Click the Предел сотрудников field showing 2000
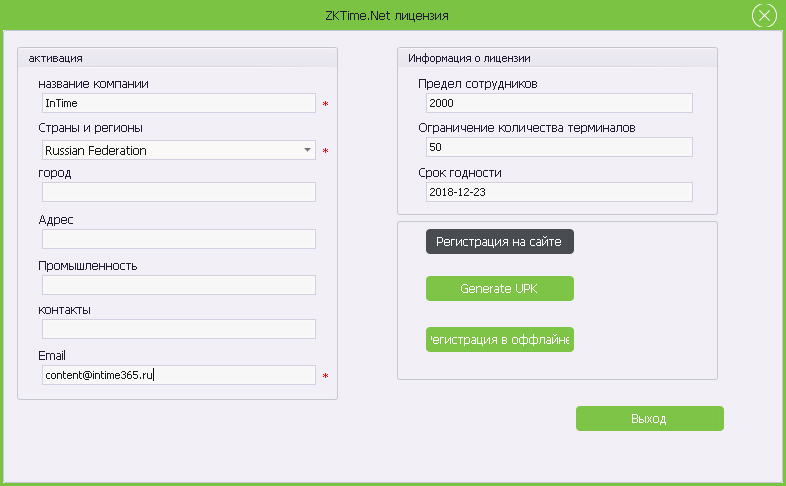This screenshot has width=786, height=486. [559, 103]
